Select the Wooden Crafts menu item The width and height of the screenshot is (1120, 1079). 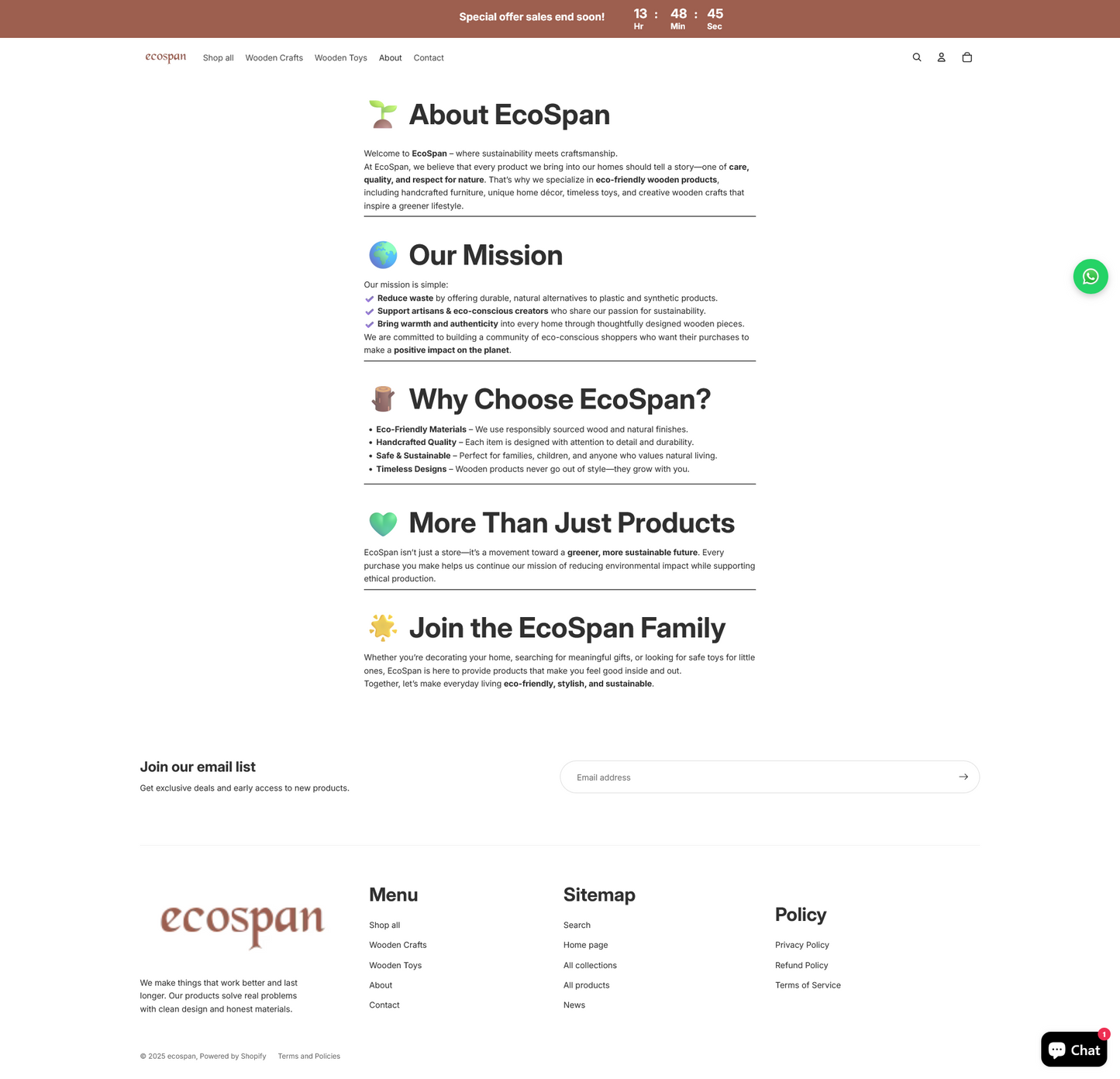pos(274,57)
